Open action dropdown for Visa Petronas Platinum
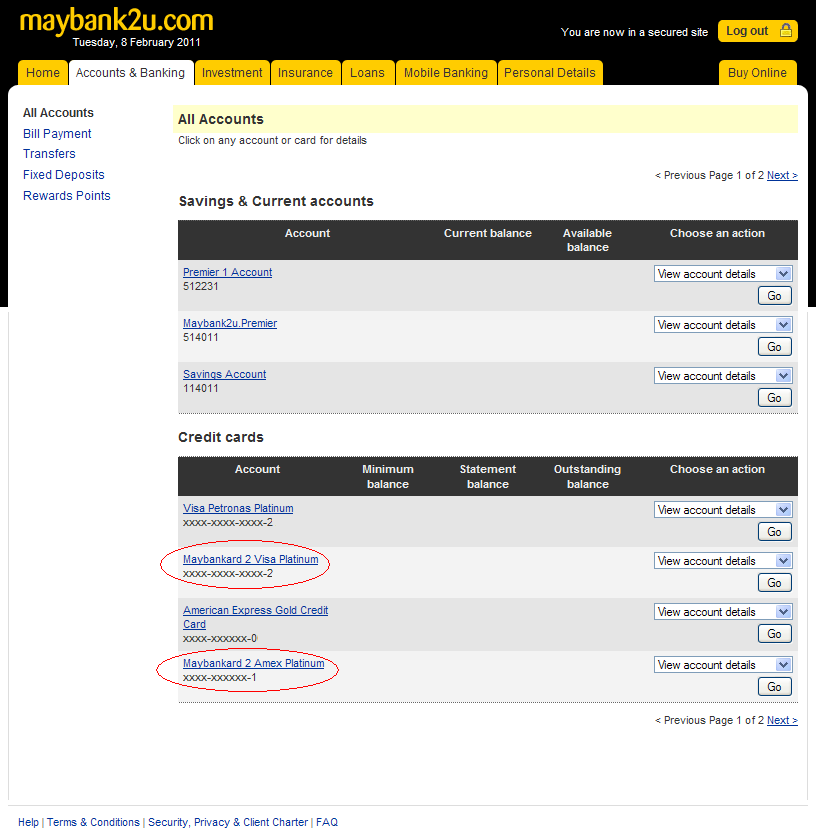Image resolution: width=816 pixels, height=834 pixels. coord(722,510)
